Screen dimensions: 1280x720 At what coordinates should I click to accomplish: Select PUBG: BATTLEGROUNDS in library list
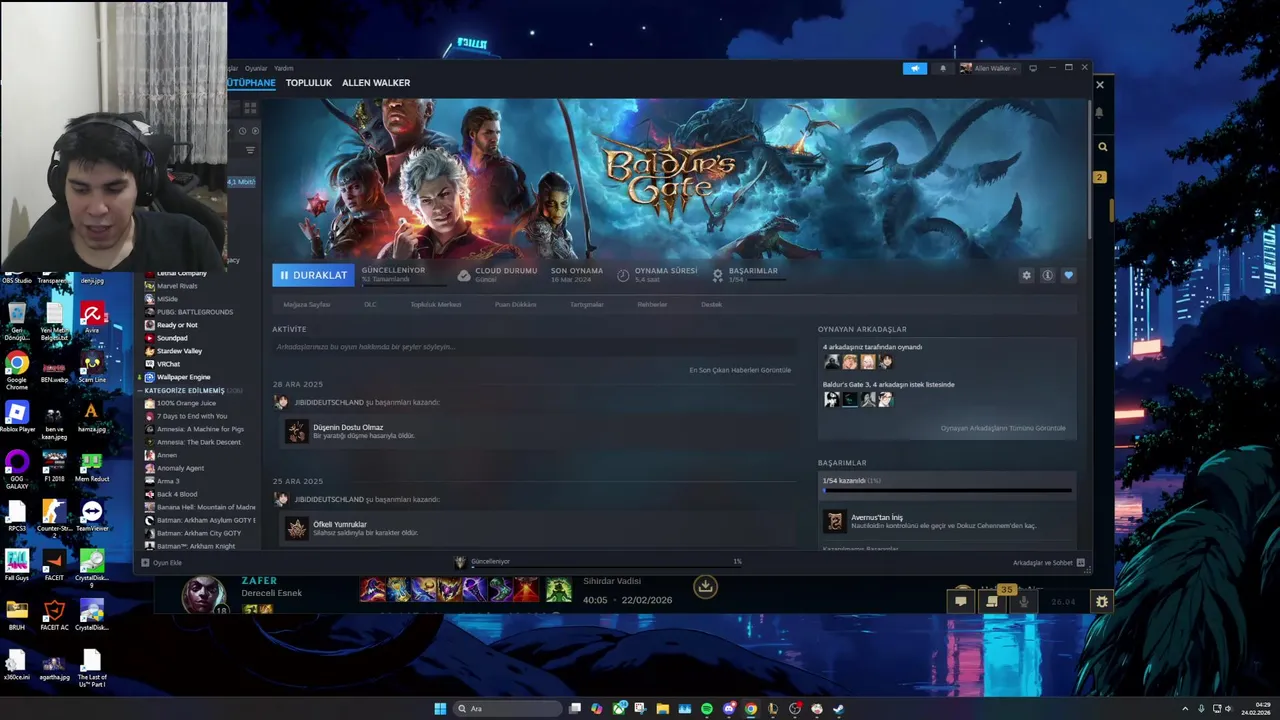pos(195,312)
